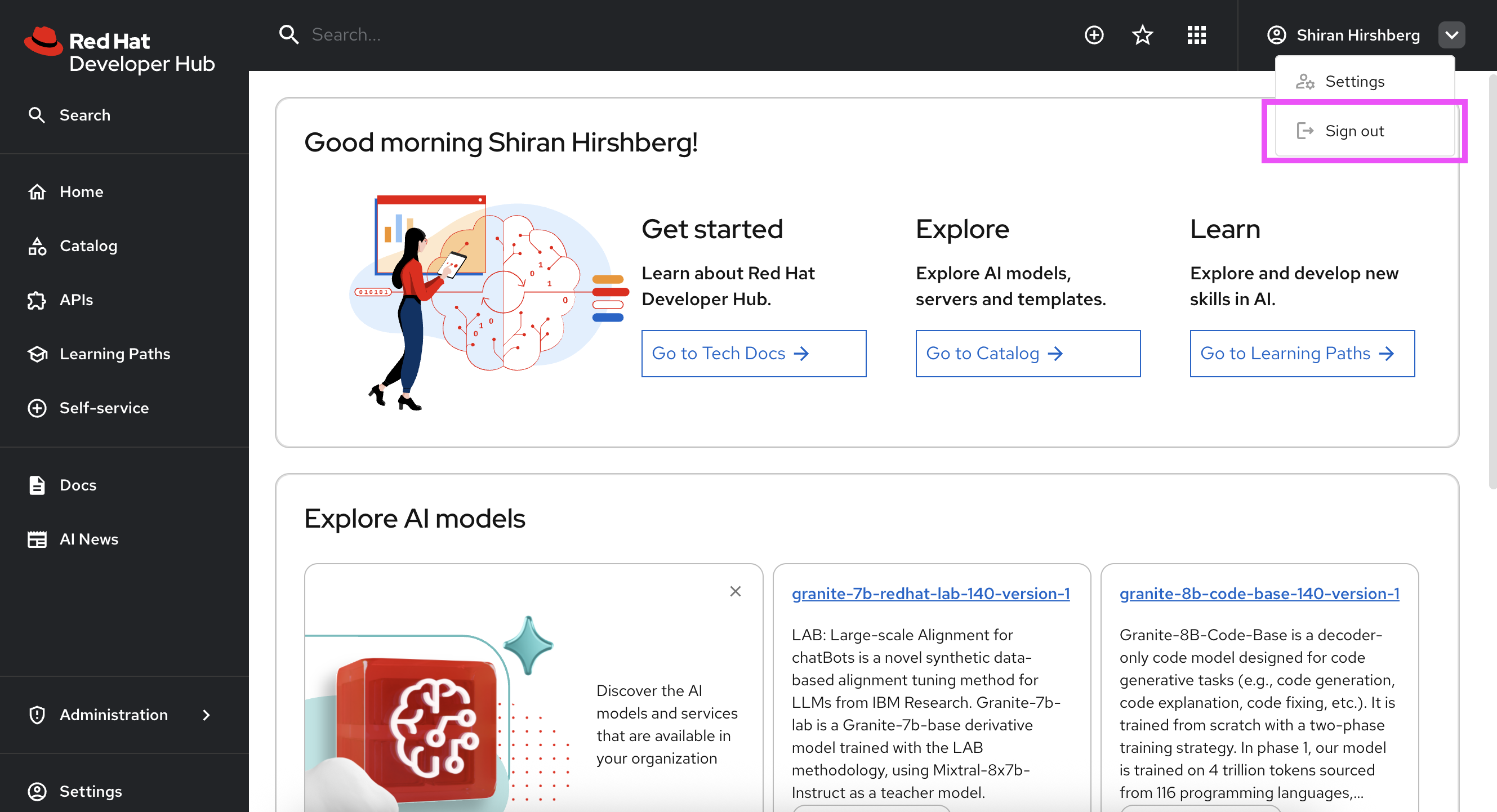Go to Learning Paths in sidebar
Image resolution: width=1497 pixels, height=812 pixels.
(x=114, y=354)
